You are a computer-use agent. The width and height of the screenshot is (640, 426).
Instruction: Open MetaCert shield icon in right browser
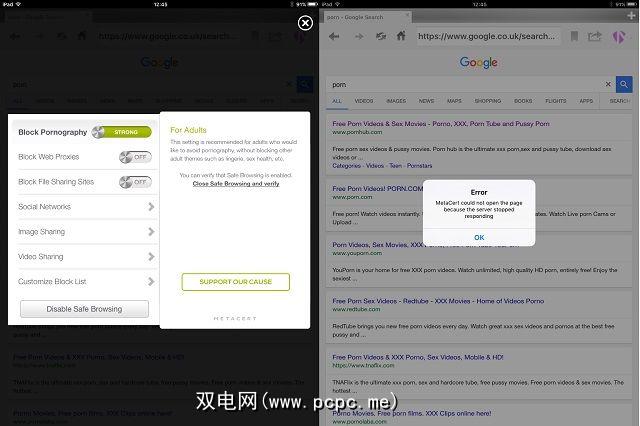(x=619, y=37)
